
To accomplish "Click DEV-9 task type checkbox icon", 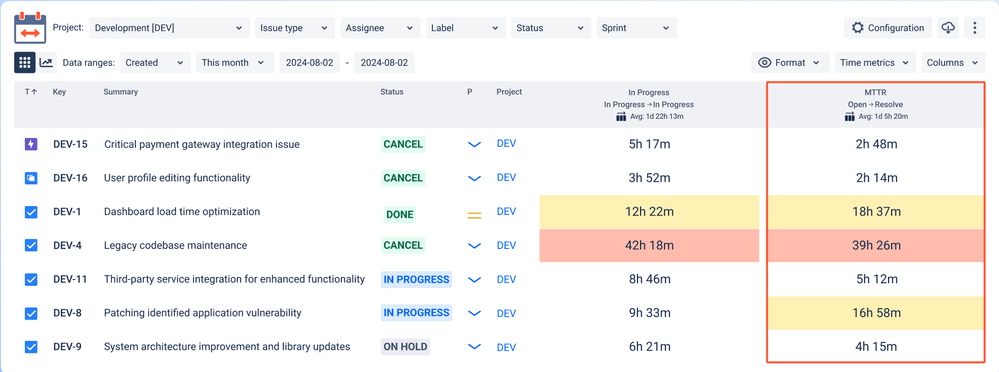I will pos(31,347).
